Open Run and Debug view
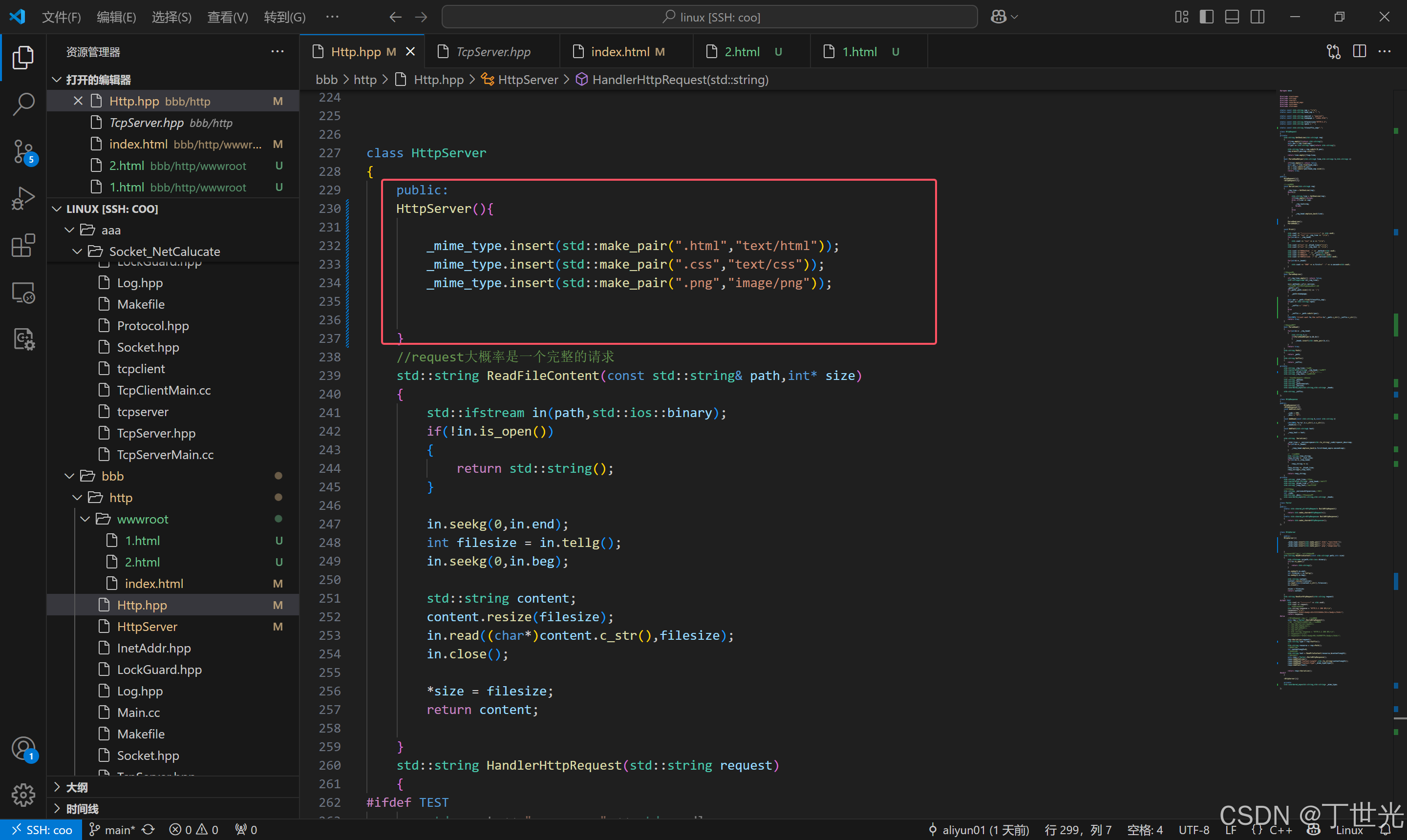 point(23,198)
